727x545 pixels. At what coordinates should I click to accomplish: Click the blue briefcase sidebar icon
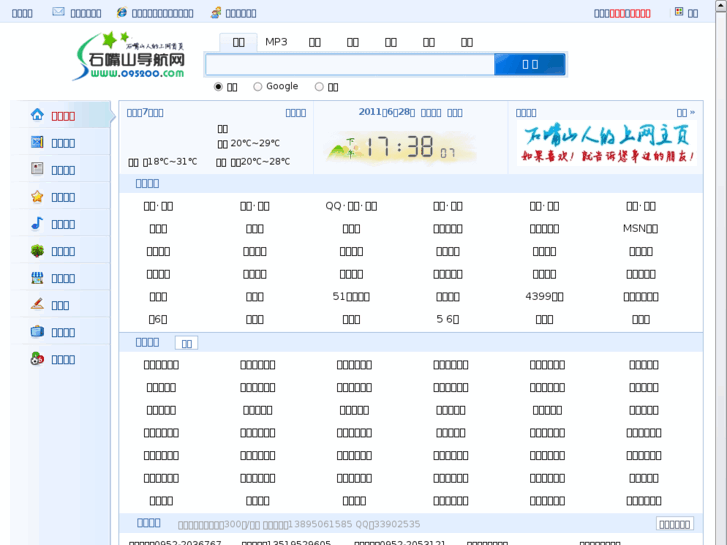37,331
